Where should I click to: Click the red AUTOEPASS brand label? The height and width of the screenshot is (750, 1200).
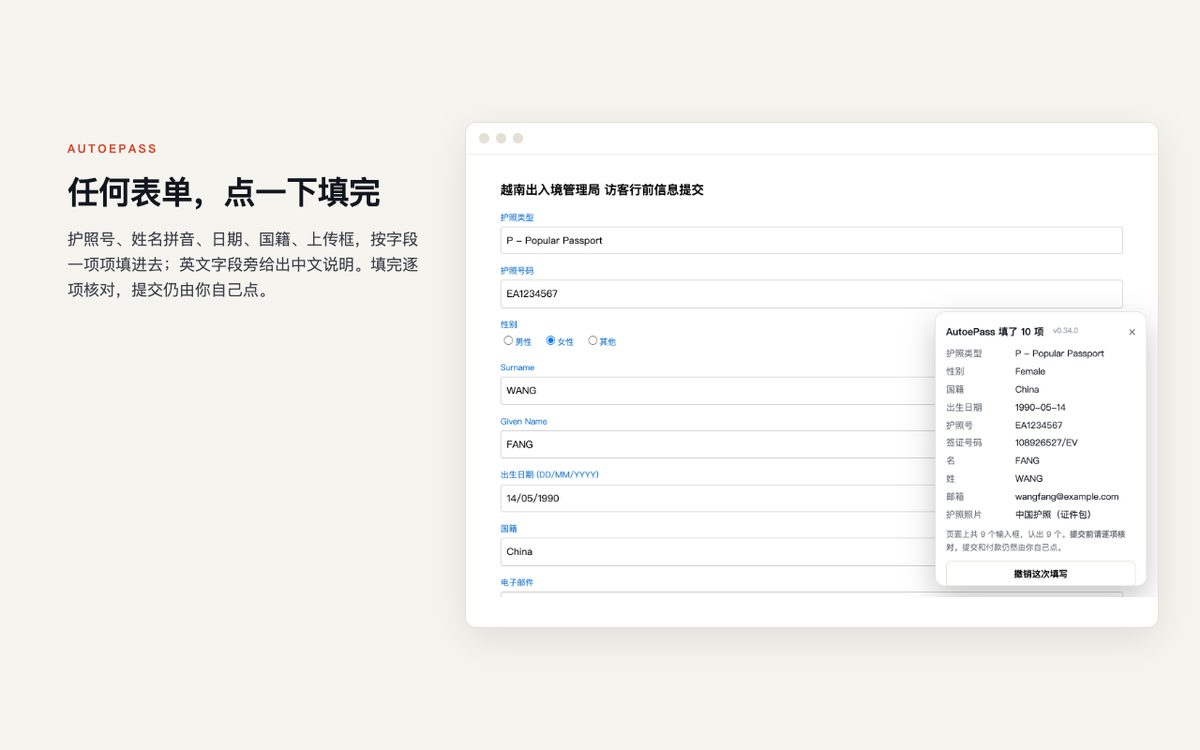(112, 149)
